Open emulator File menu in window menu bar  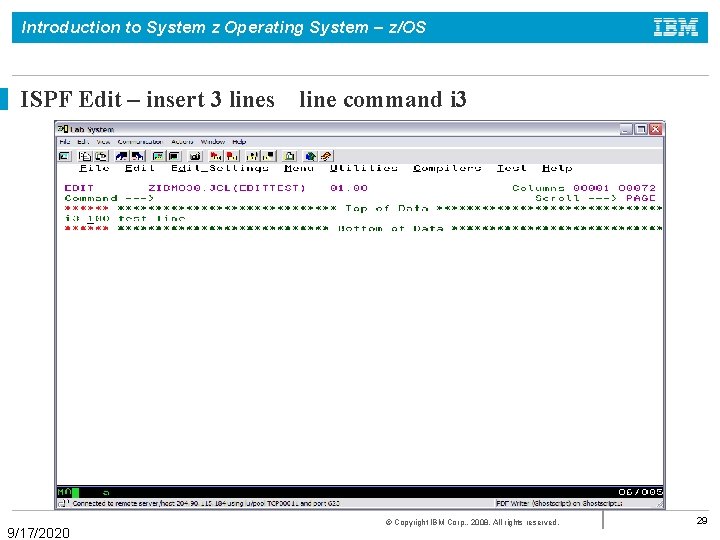coord(65,142)
